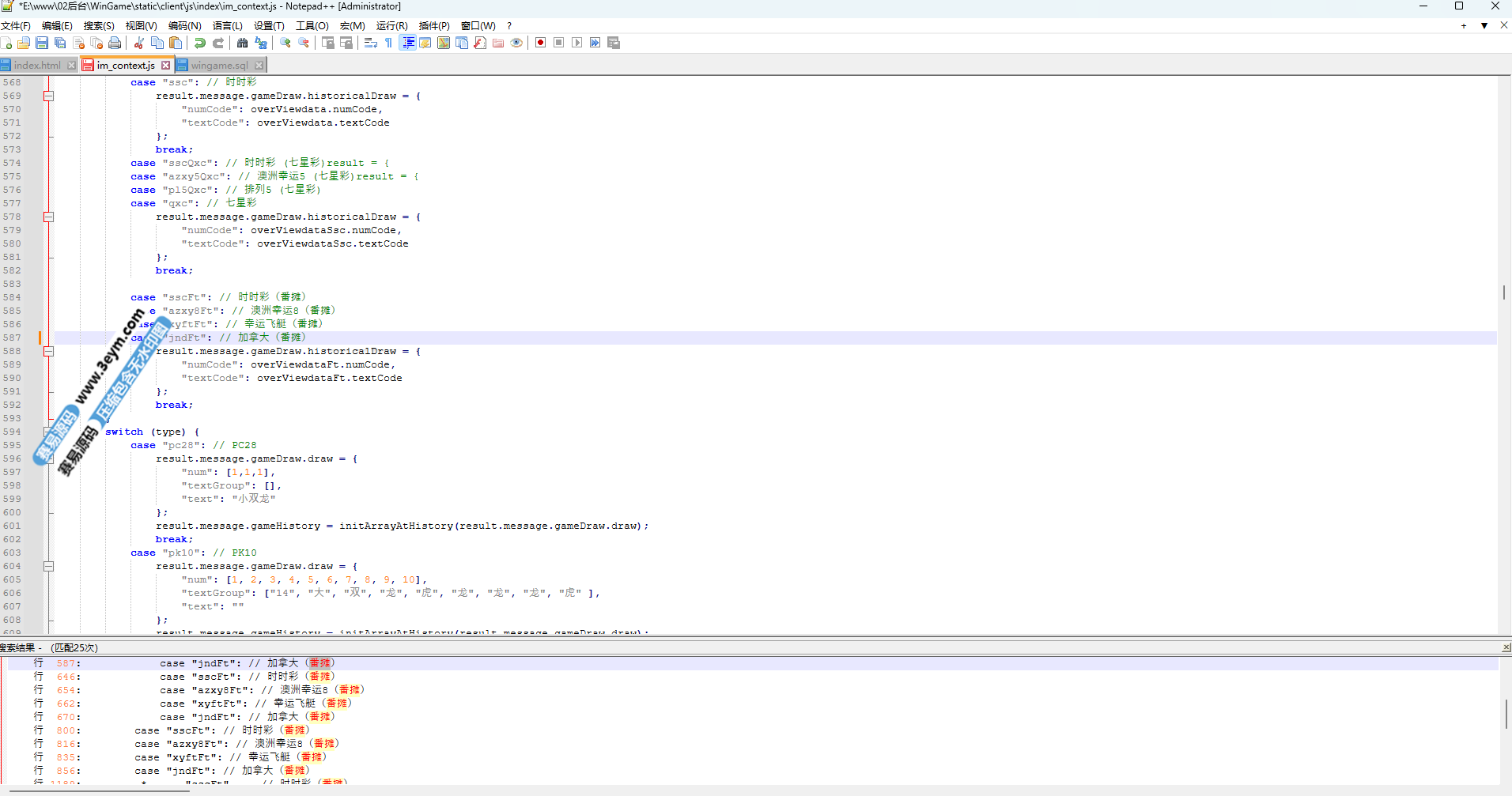
Task: Open Find with the binoculars icon
Action: (x=243, y=43)
